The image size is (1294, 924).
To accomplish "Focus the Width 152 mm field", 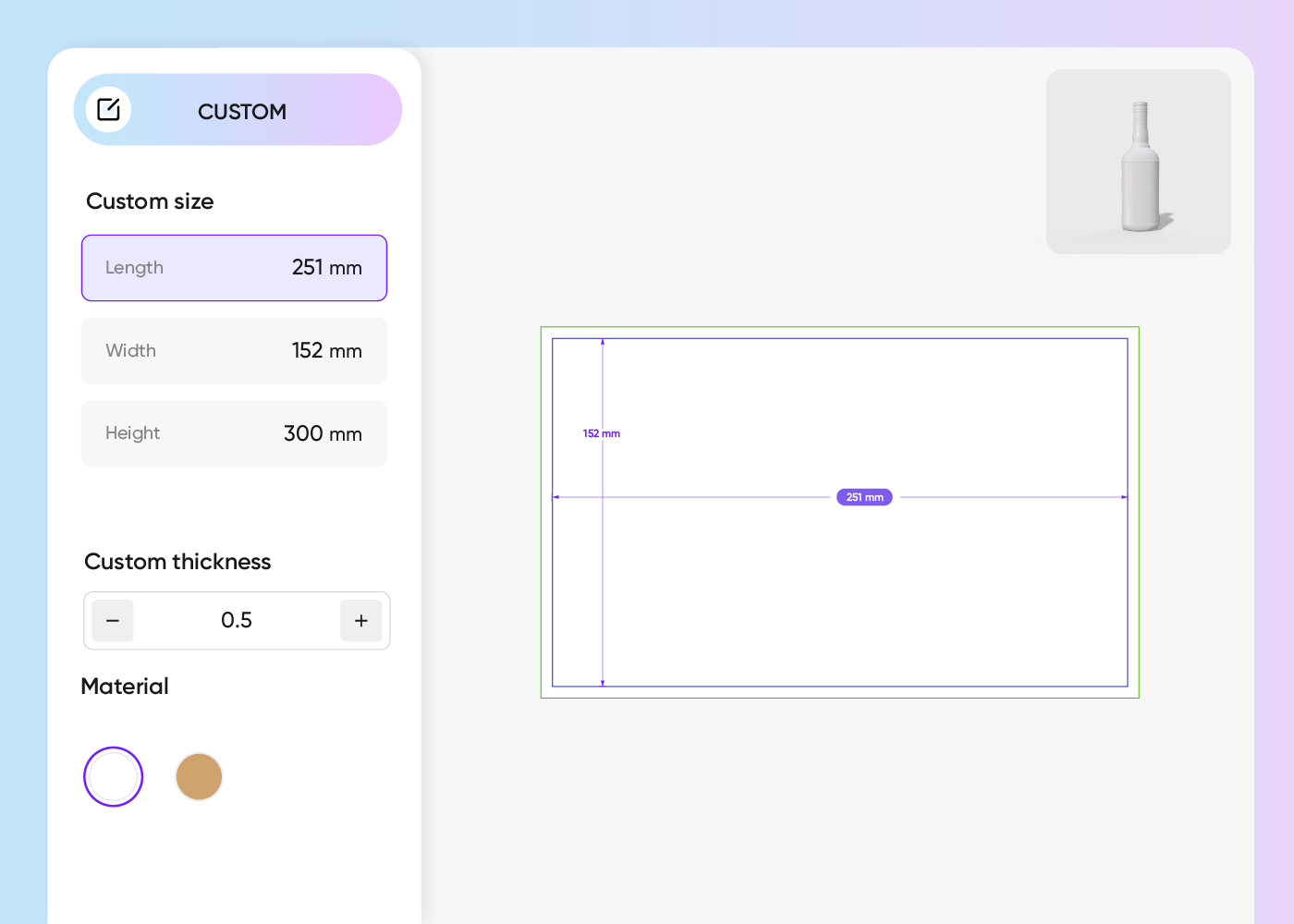I will [234, 351].
